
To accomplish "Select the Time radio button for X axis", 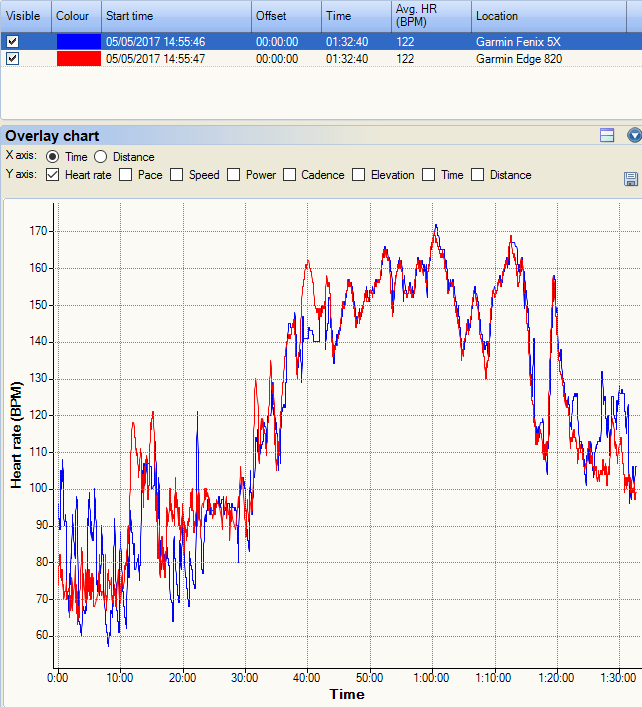I will 53,157.
